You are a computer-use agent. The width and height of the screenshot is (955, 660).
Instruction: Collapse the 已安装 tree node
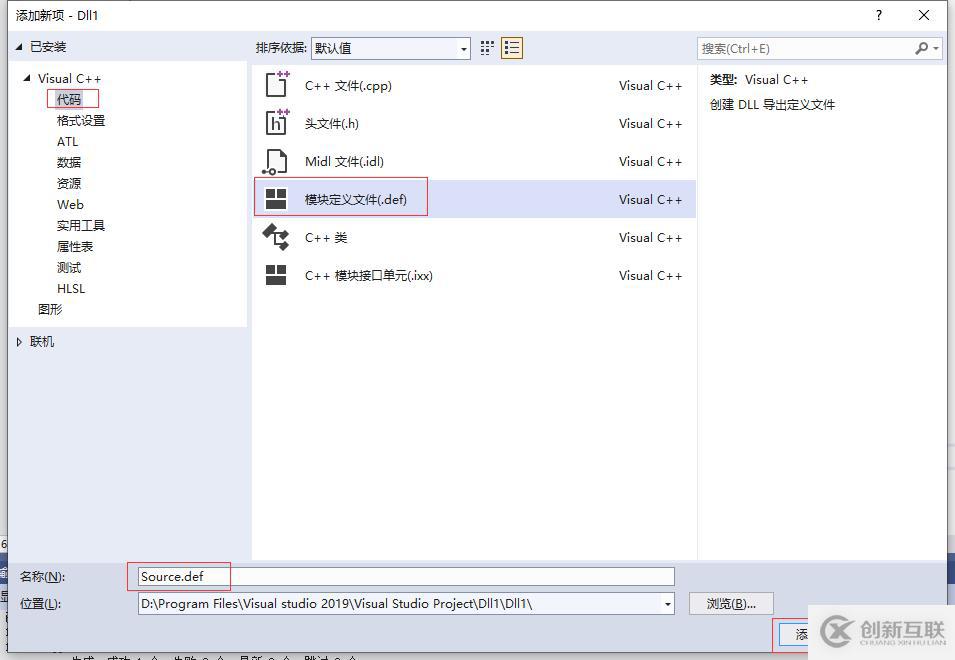(19, 47)
